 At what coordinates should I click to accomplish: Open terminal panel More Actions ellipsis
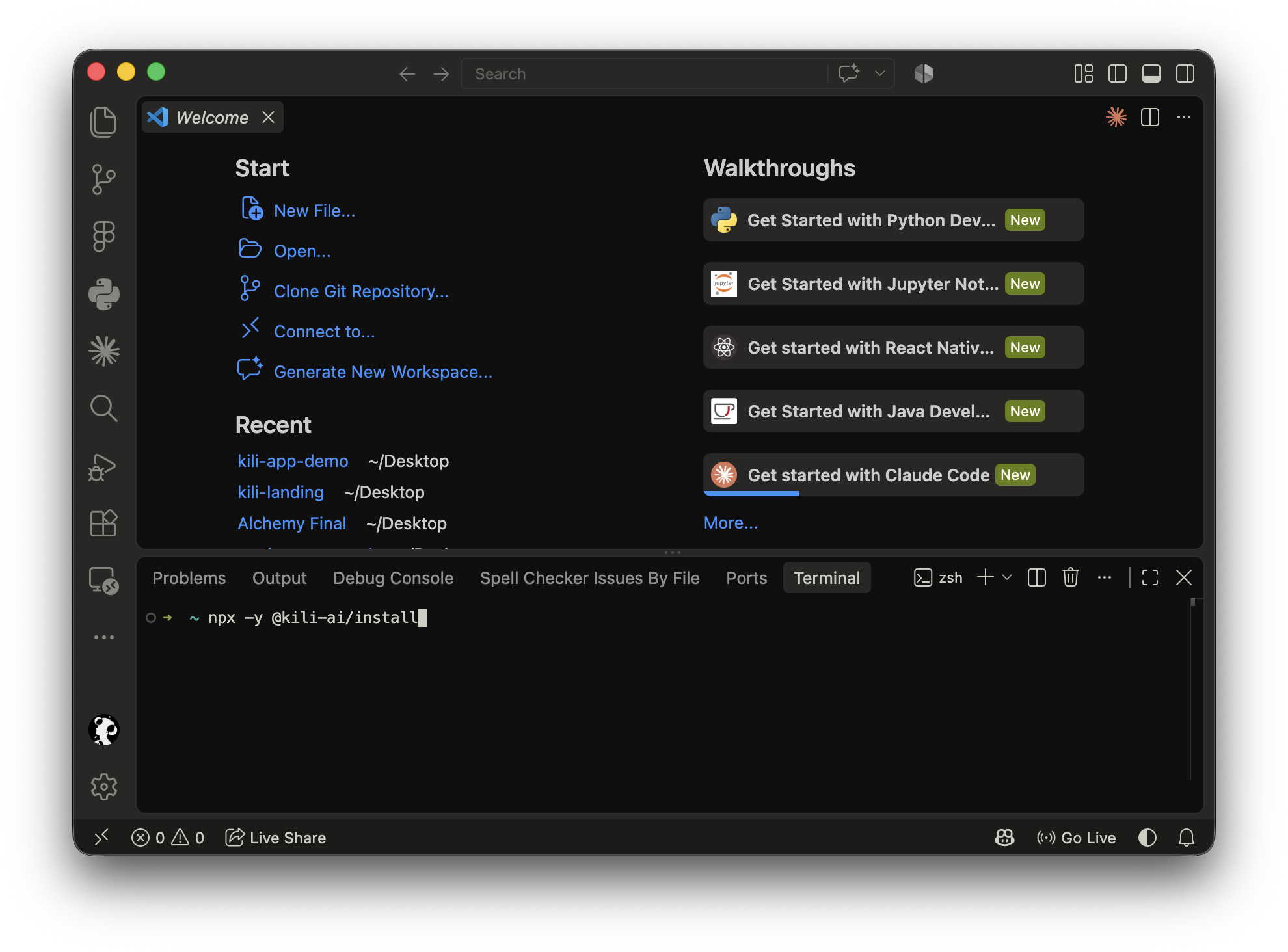tap(1105, 577)
